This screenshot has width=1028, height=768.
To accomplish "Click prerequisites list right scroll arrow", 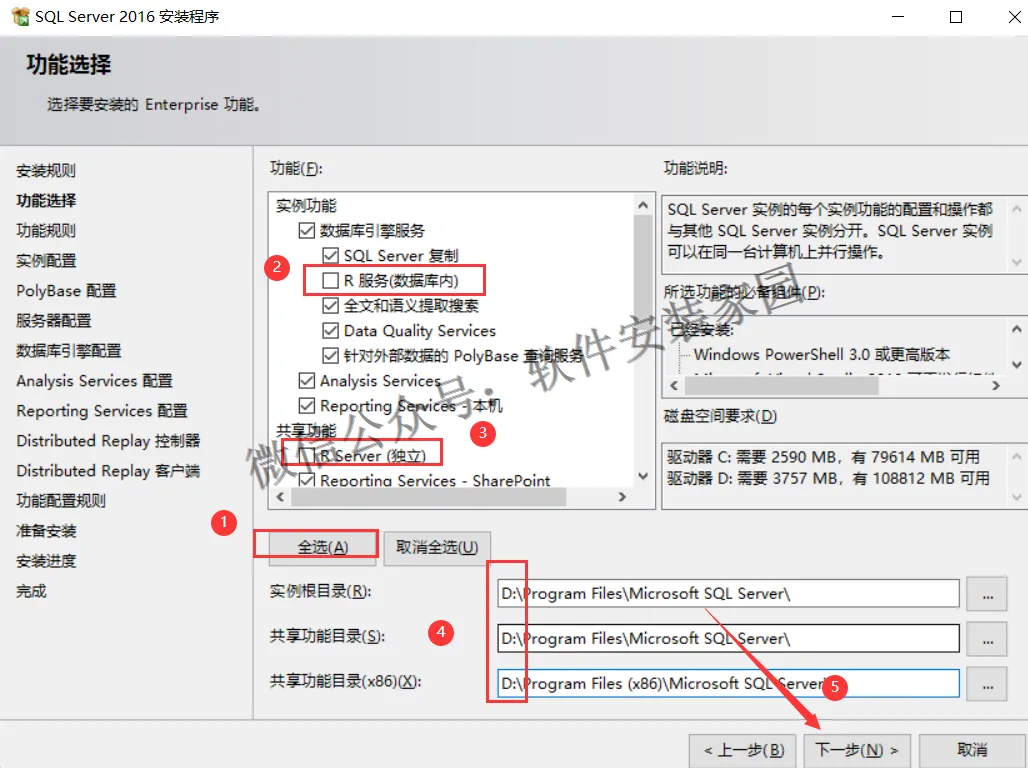I will (x=996, y=386).
